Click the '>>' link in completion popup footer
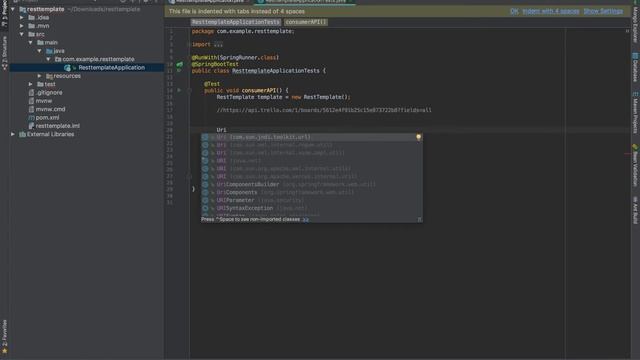Viewport: 640px width, 360px height. pyautogui.click(x=305, y=220)
